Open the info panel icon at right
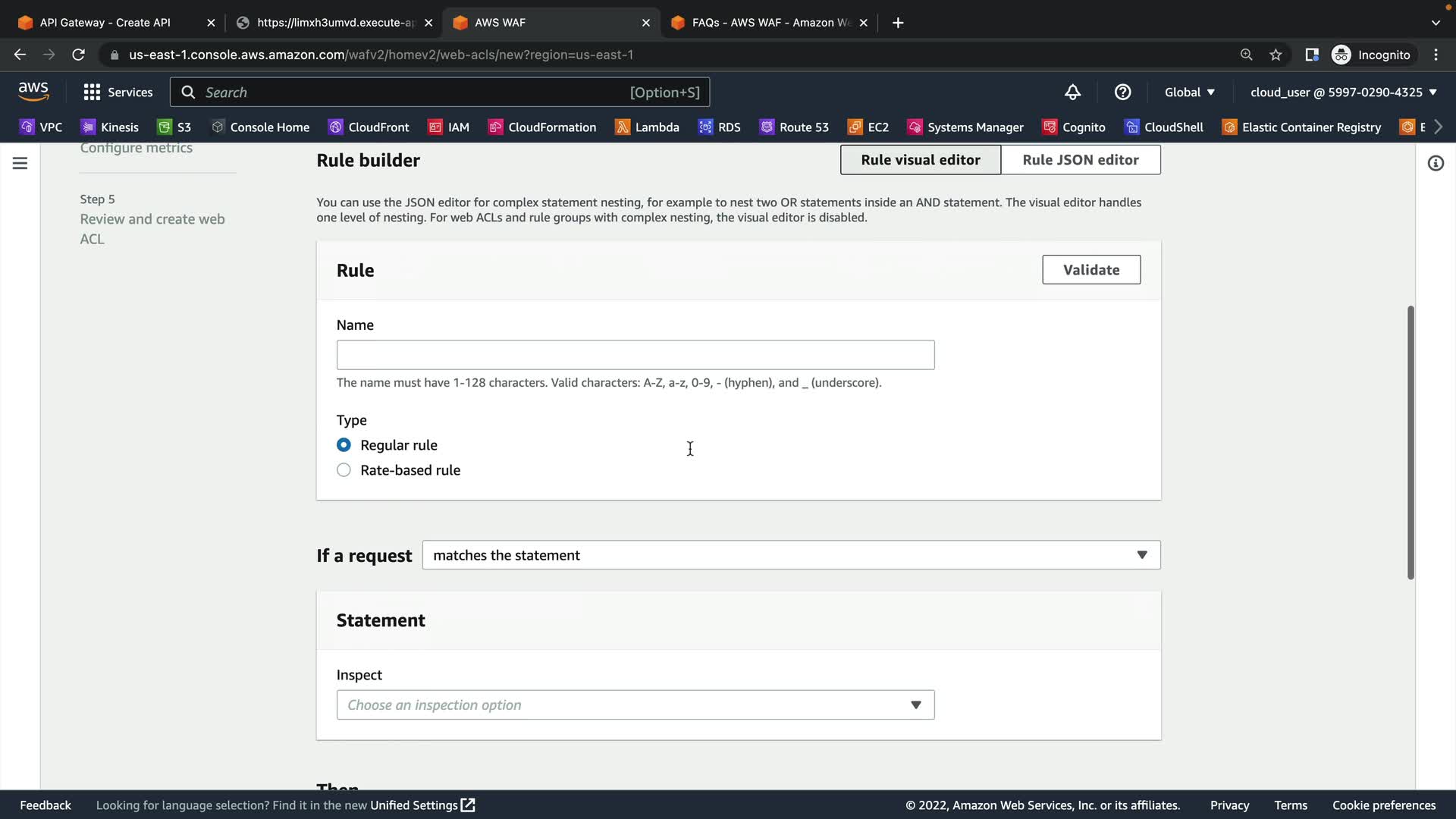 point(1436,163)
